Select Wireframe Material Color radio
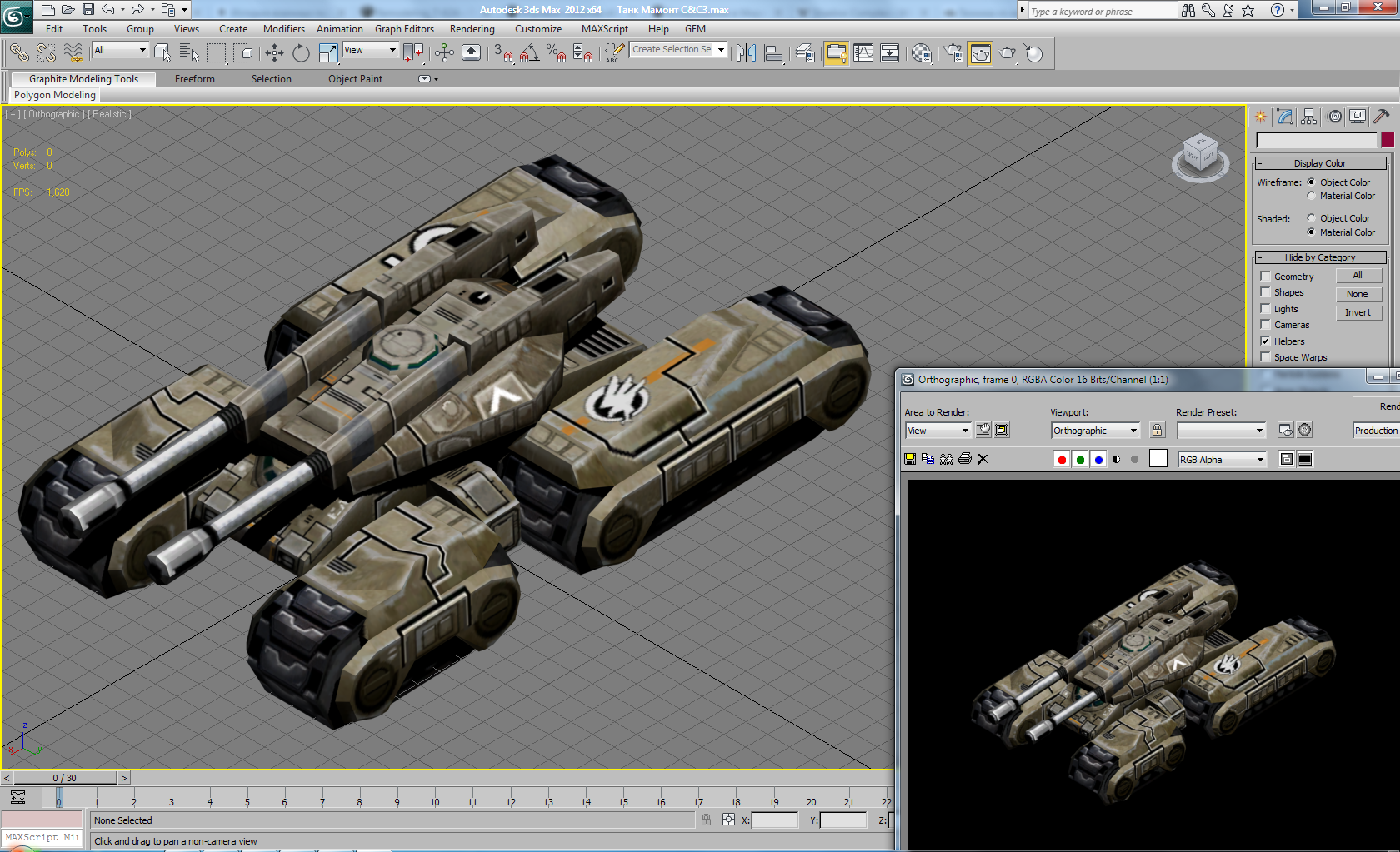This screenshot has height=852, width=1400. 1311,196
